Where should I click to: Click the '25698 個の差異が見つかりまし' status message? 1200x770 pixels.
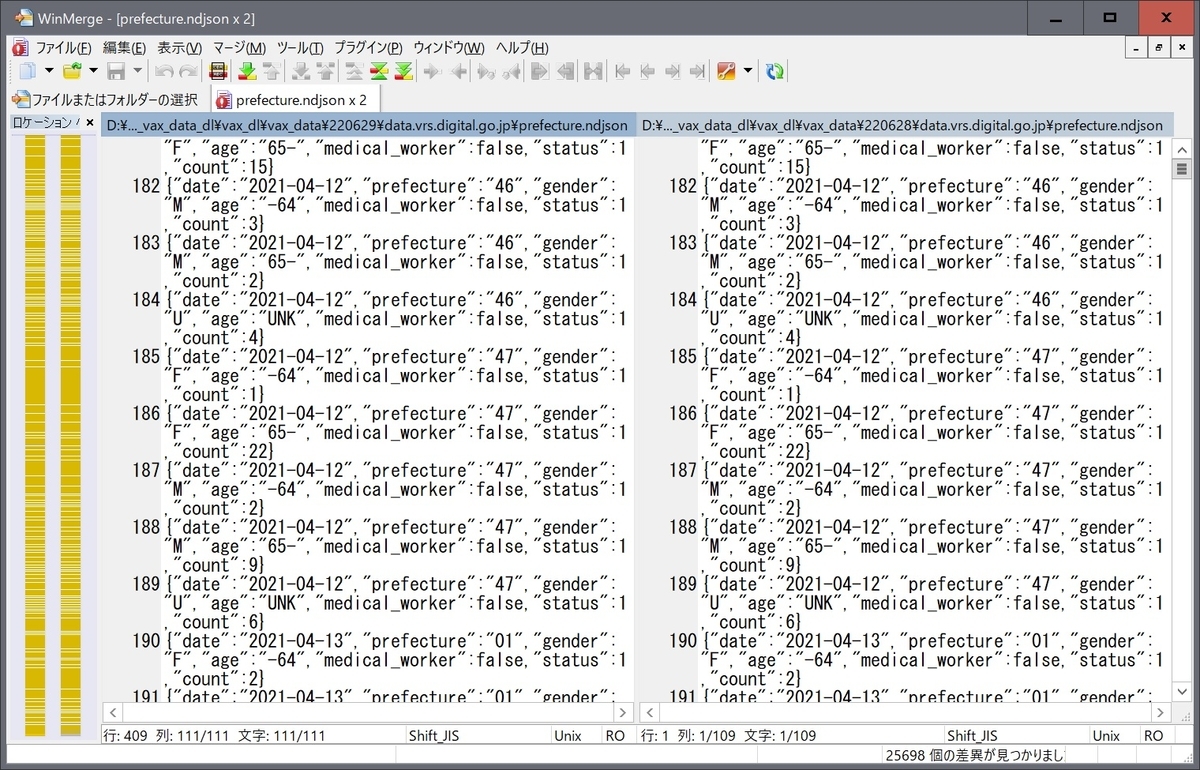click(975, 756)
